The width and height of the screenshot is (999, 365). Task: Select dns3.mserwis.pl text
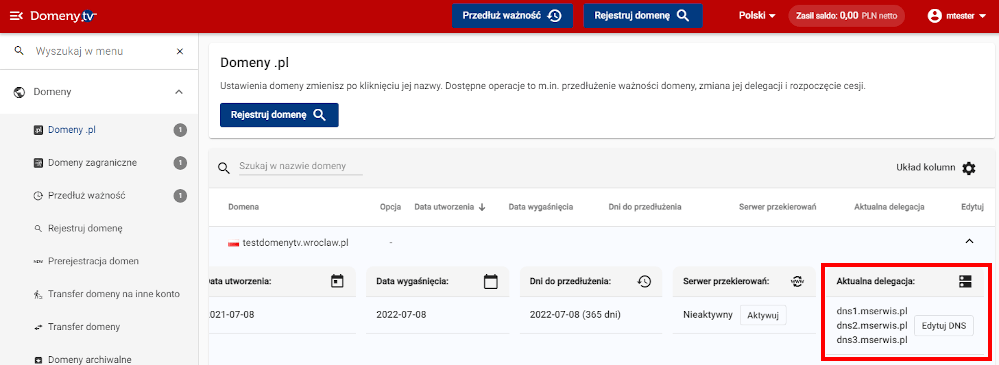[872, 340]
